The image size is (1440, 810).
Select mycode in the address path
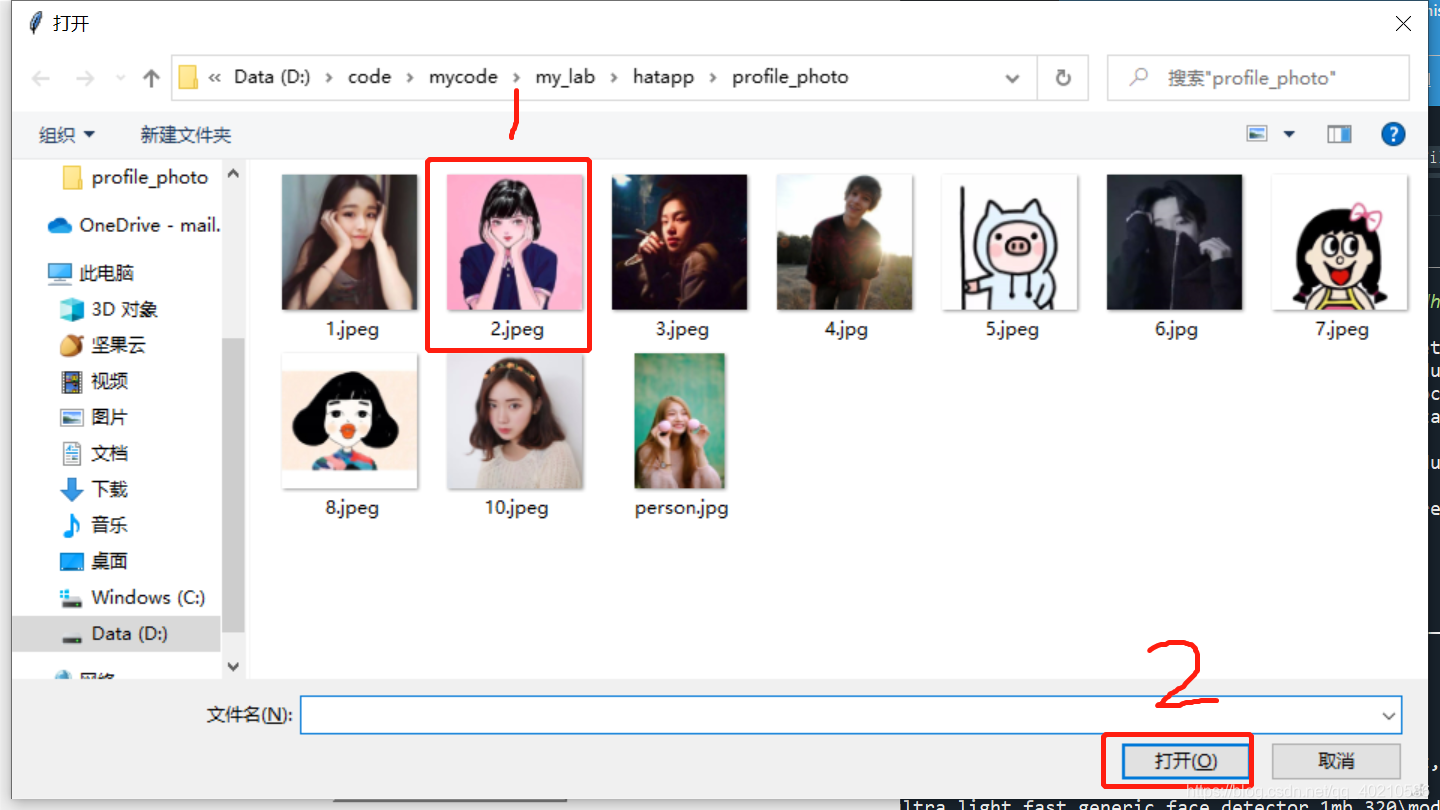click(x=463, y=77)
